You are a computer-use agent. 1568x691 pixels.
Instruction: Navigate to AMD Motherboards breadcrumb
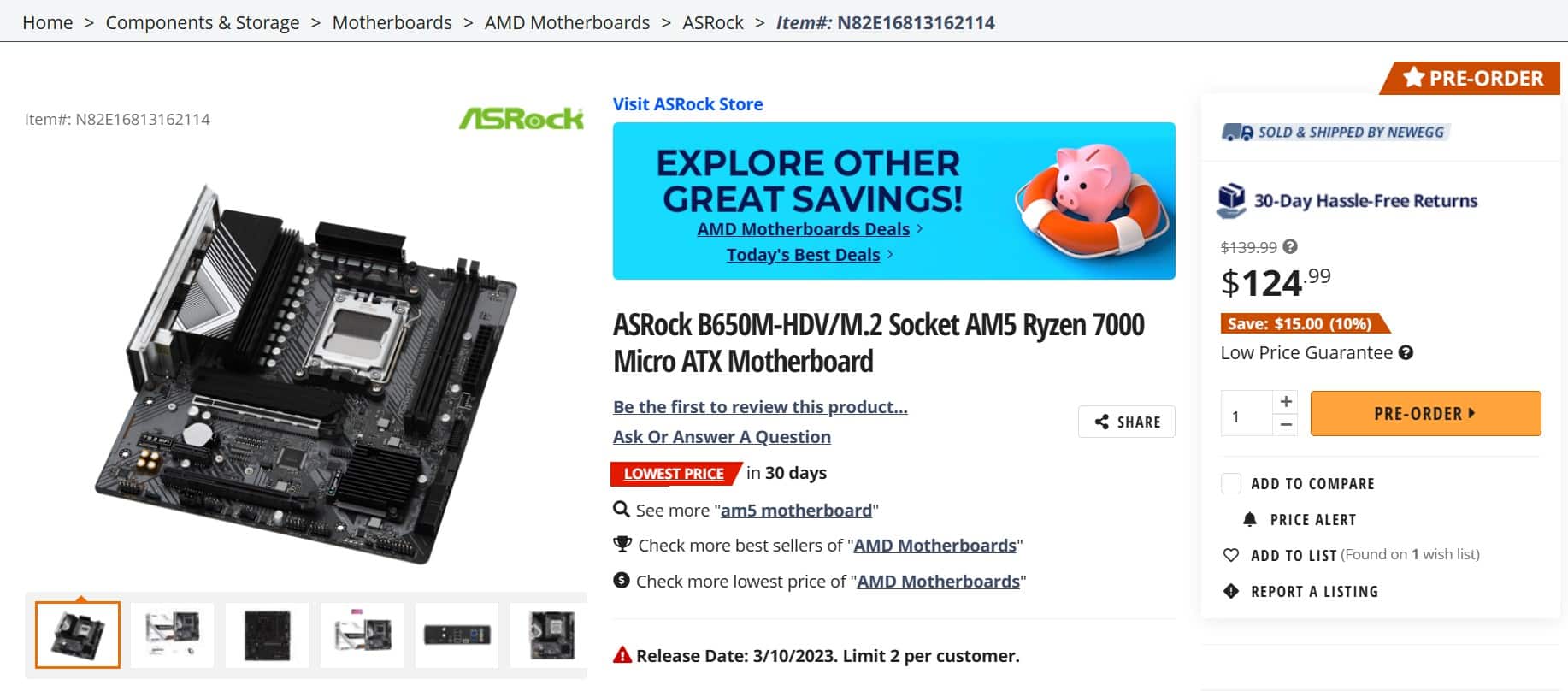(567, 22)
